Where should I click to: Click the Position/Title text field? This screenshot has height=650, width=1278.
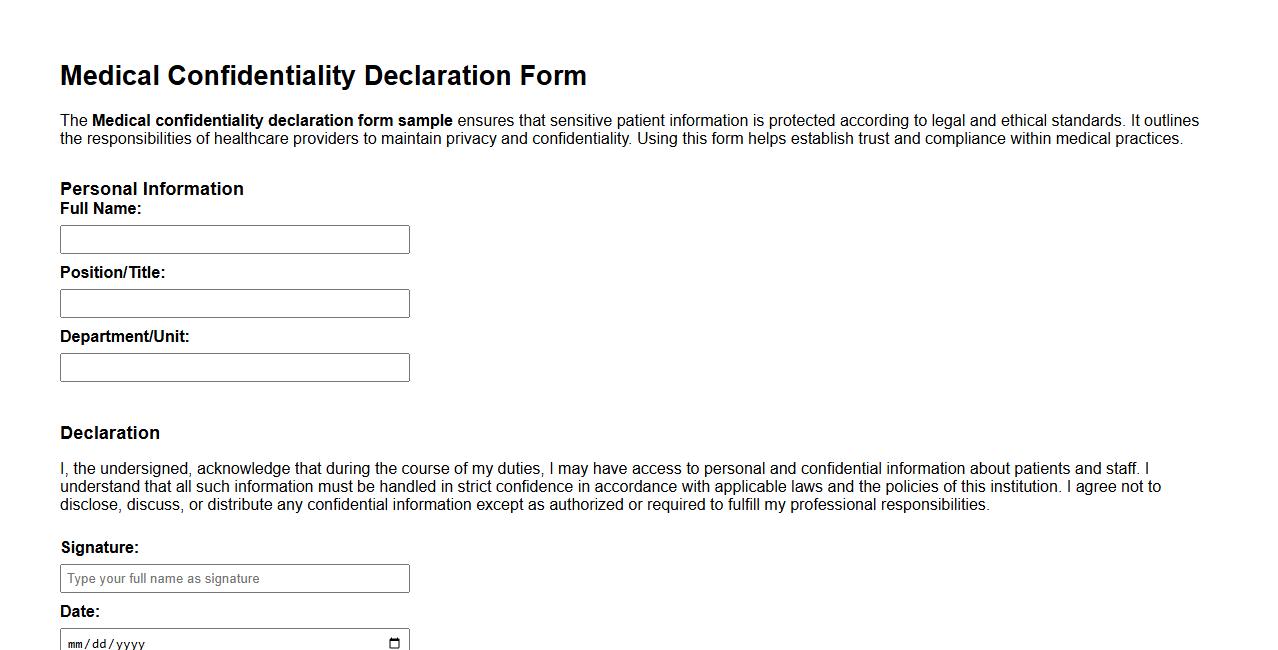point(235,303)
